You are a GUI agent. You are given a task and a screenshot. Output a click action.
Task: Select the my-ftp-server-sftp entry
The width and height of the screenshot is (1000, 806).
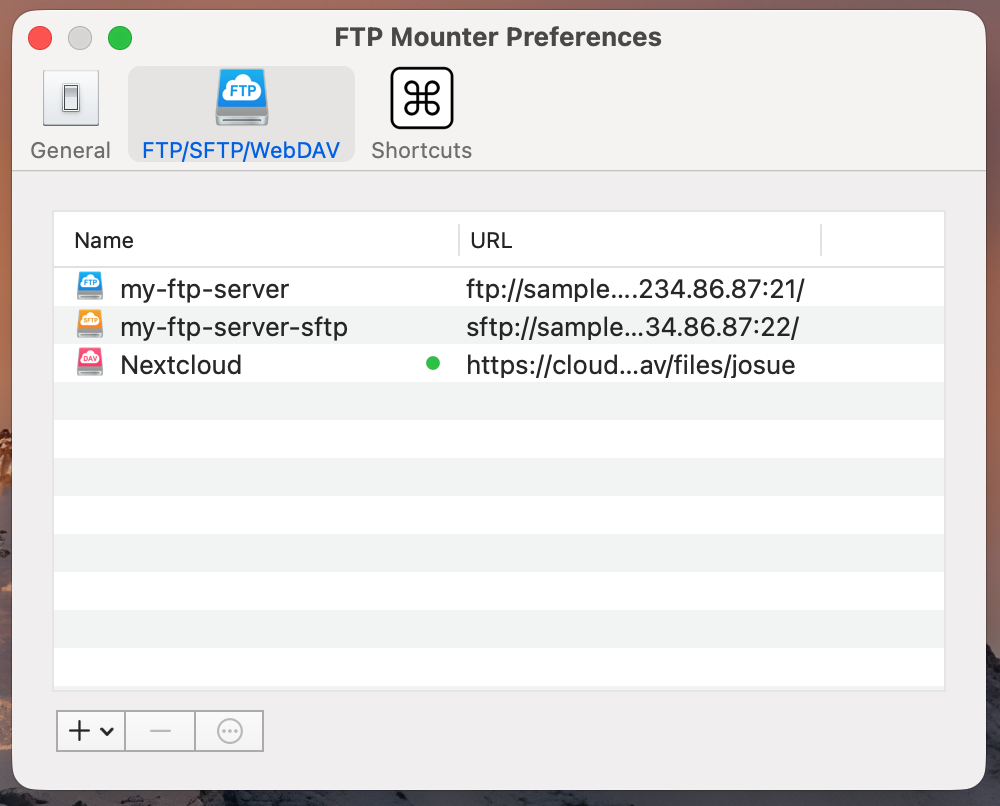[x=234, y=327]
